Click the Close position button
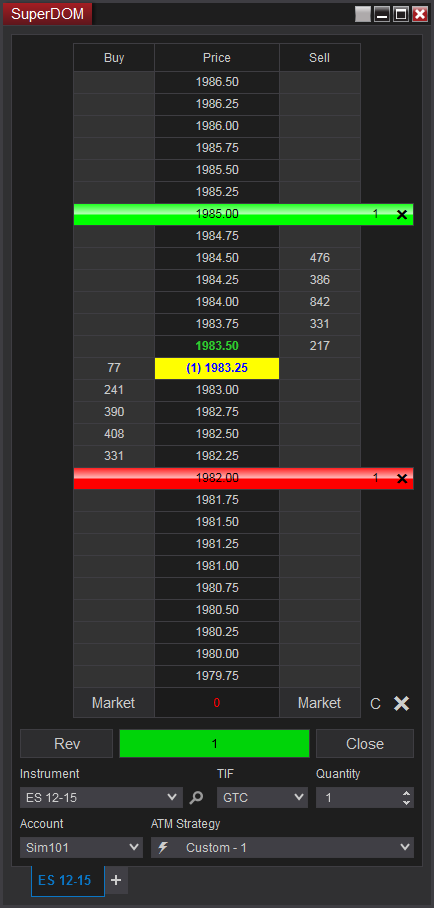 365,744
